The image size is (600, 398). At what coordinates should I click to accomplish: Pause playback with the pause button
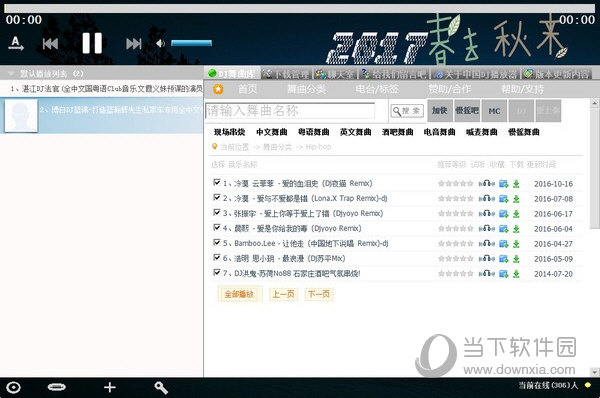pos(92,43)
